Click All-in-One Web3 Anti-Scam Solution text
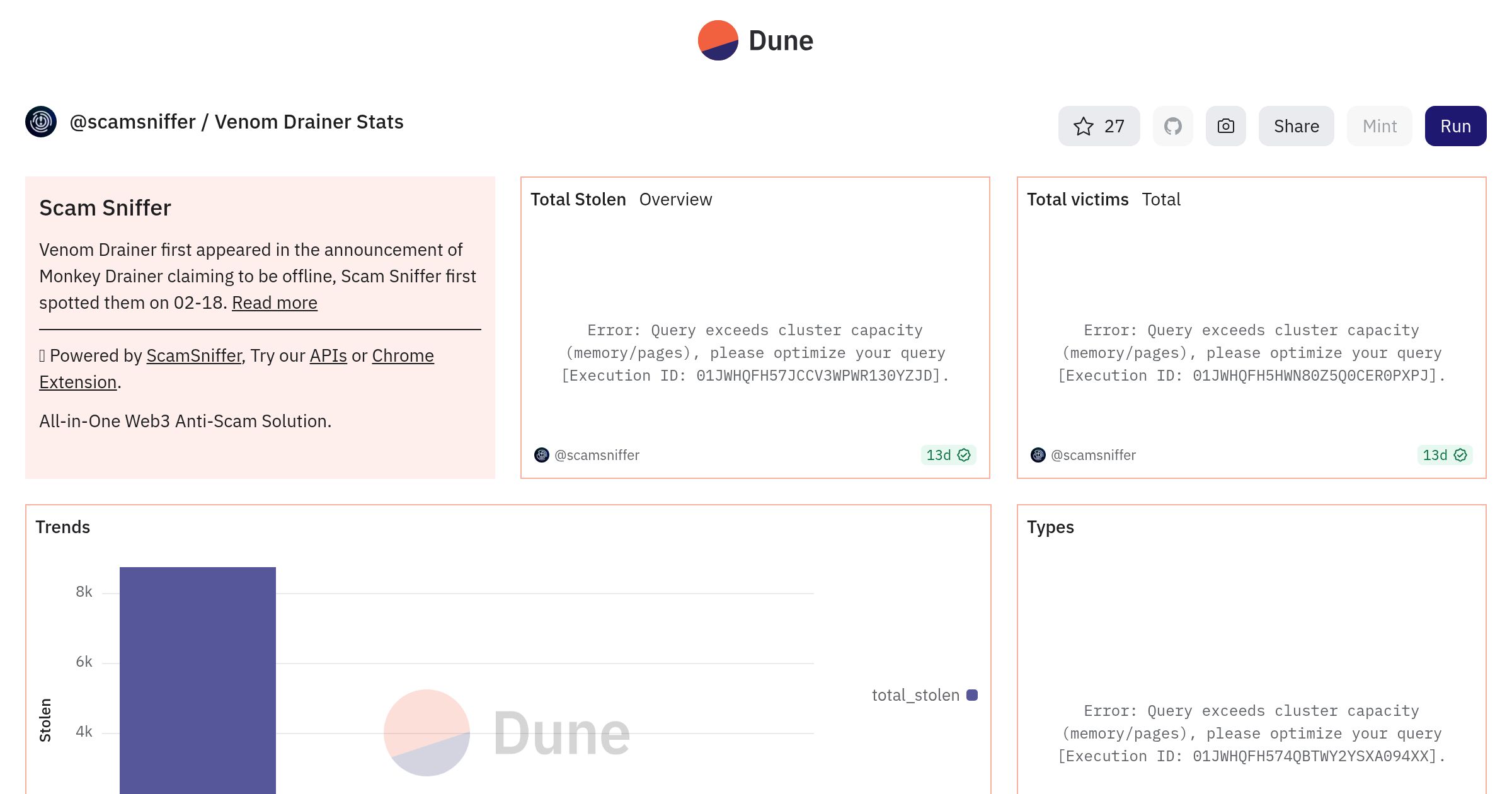1512x794 pixels. [185, 421]
